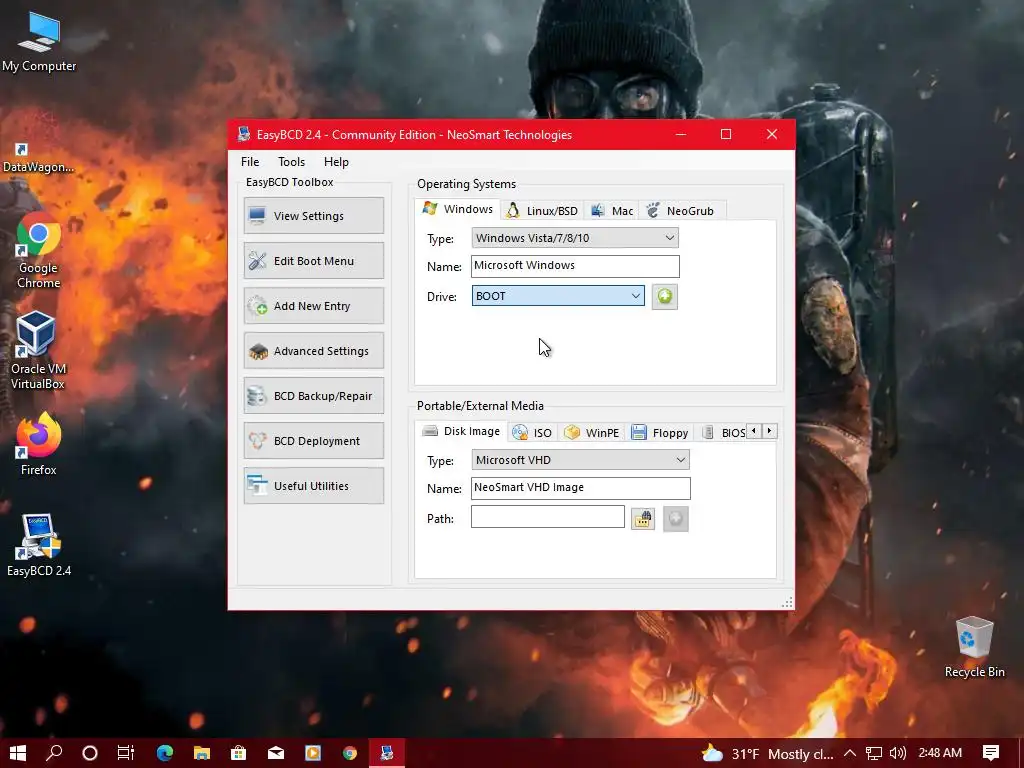Screen dimensions: 1024x768
Task: Select Recycle Bin desktop icon
Action: click(974, 647)
